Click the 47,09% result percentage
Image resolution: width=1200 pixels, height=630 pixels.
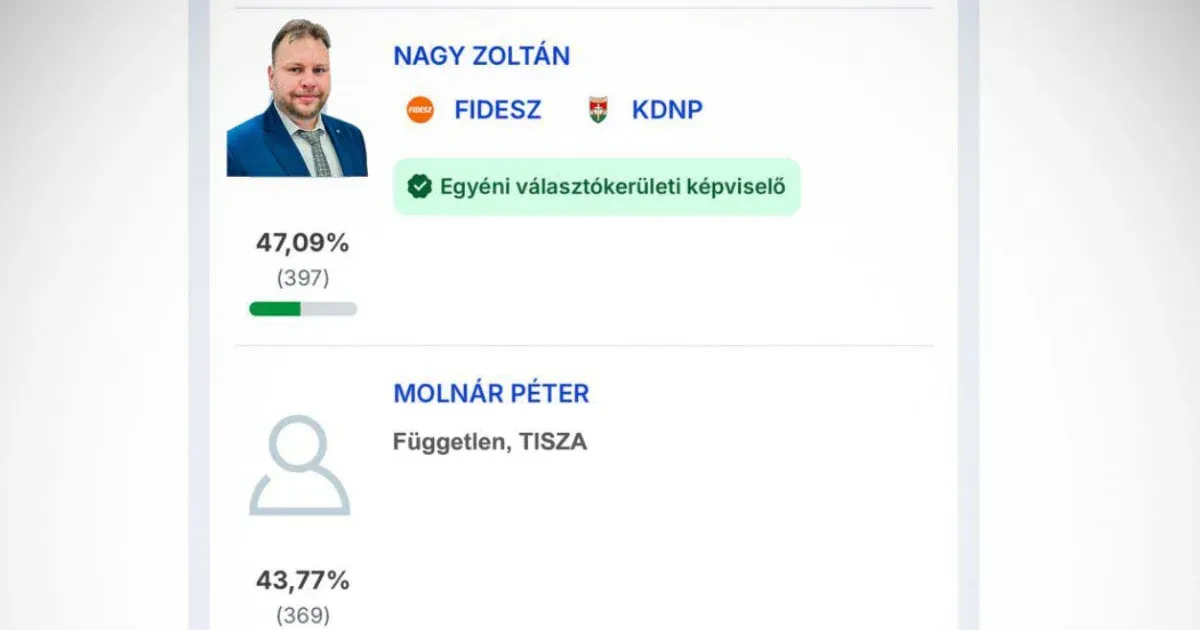pyautogui.click(x=302, y=243)
